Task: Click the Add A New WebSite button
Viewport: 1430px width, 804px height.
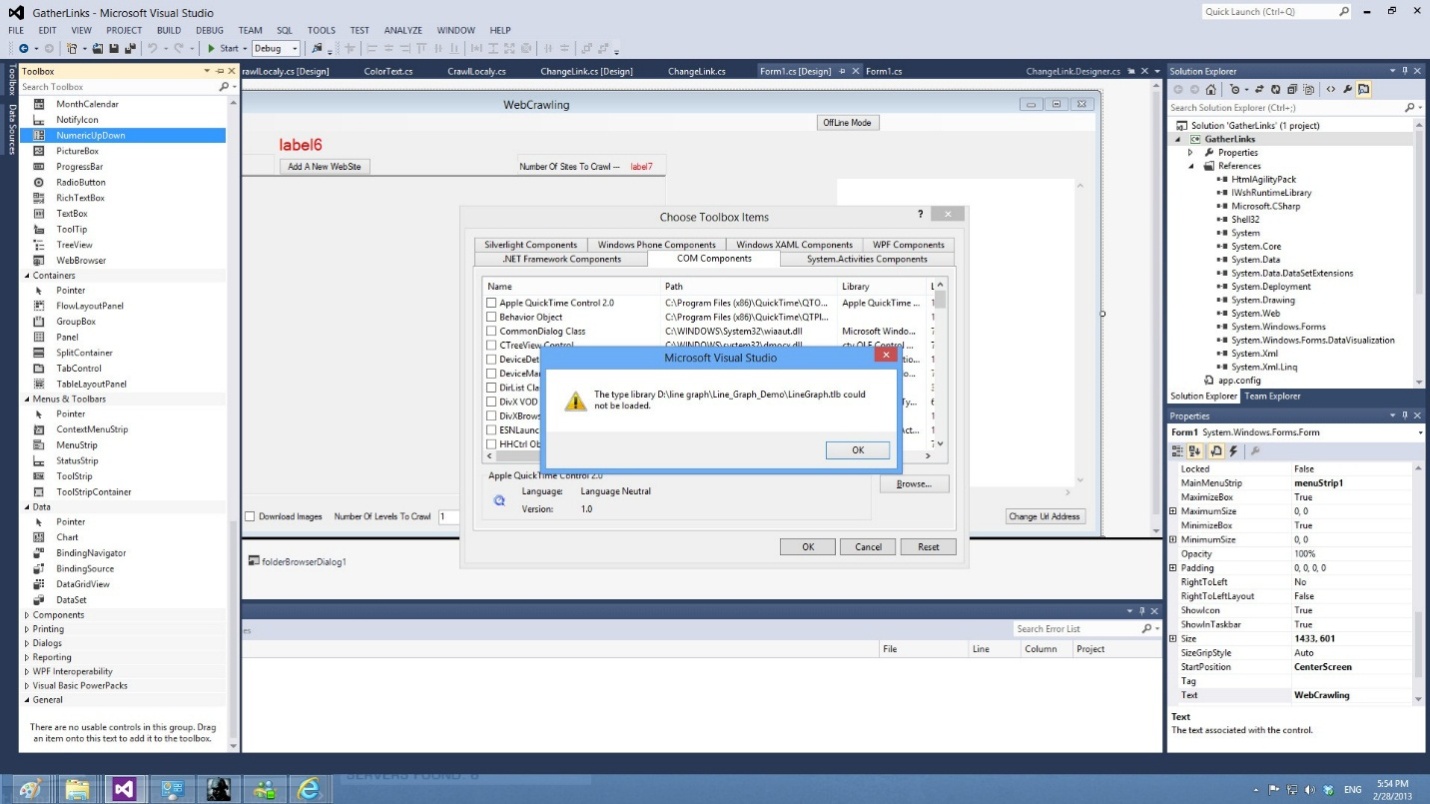Action: click(324, 166)
